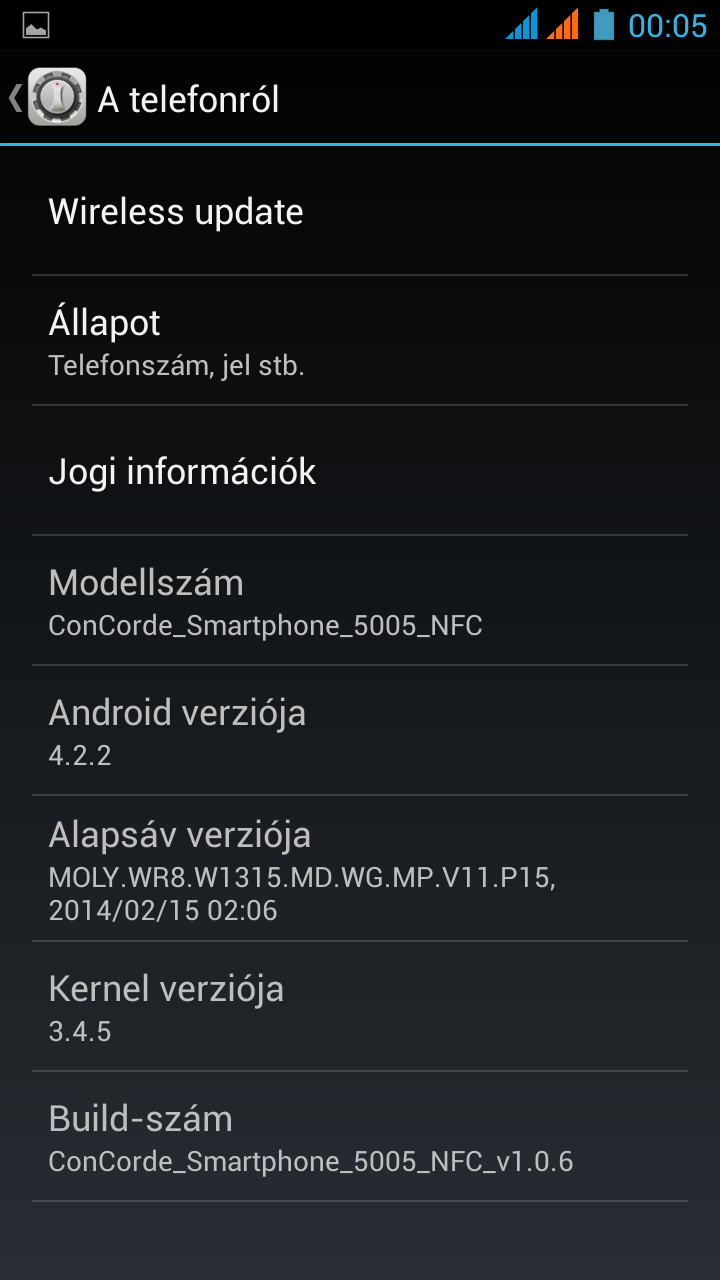The width and height of the screenshot is (720, 1280).
Task: Tap the back chevron beside Settings icon
Action: point(15,97)
